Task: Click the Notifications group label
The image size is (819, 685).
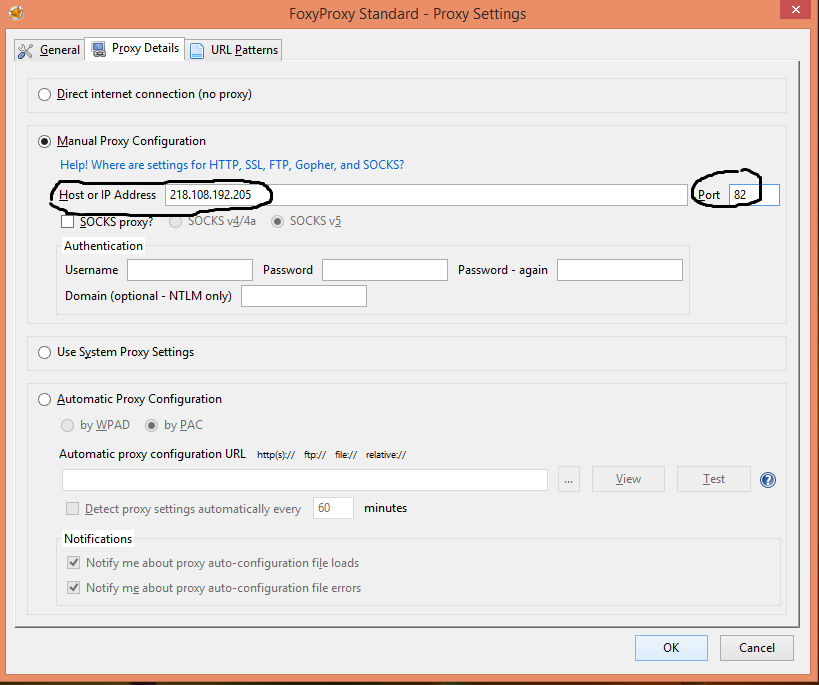Action: coord(98,539)
